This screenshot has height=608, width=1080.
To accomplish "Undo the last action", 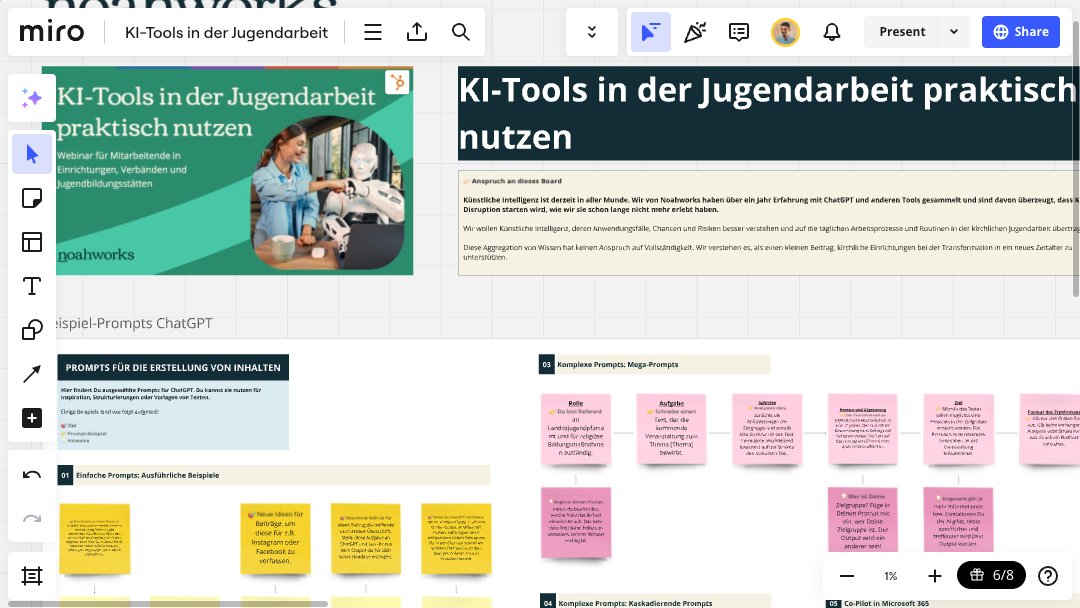I will [x=32, y=474].
